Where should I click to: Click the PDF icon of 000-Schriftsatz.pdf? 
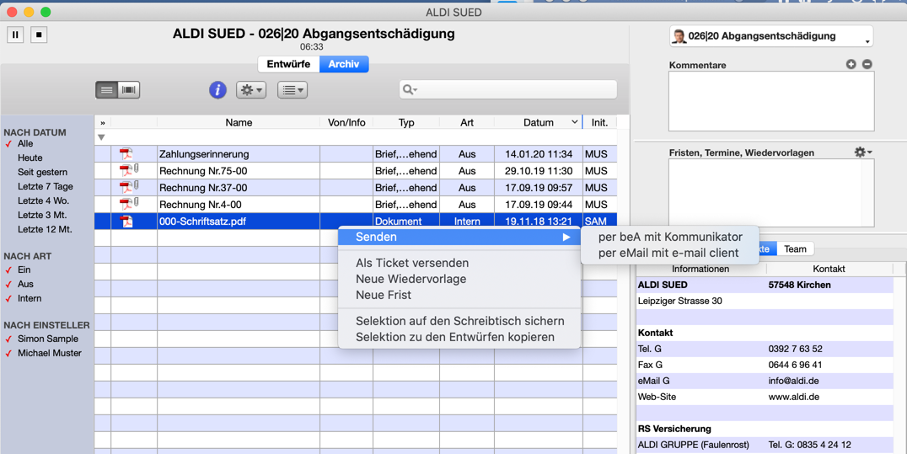tap(126, 221)
